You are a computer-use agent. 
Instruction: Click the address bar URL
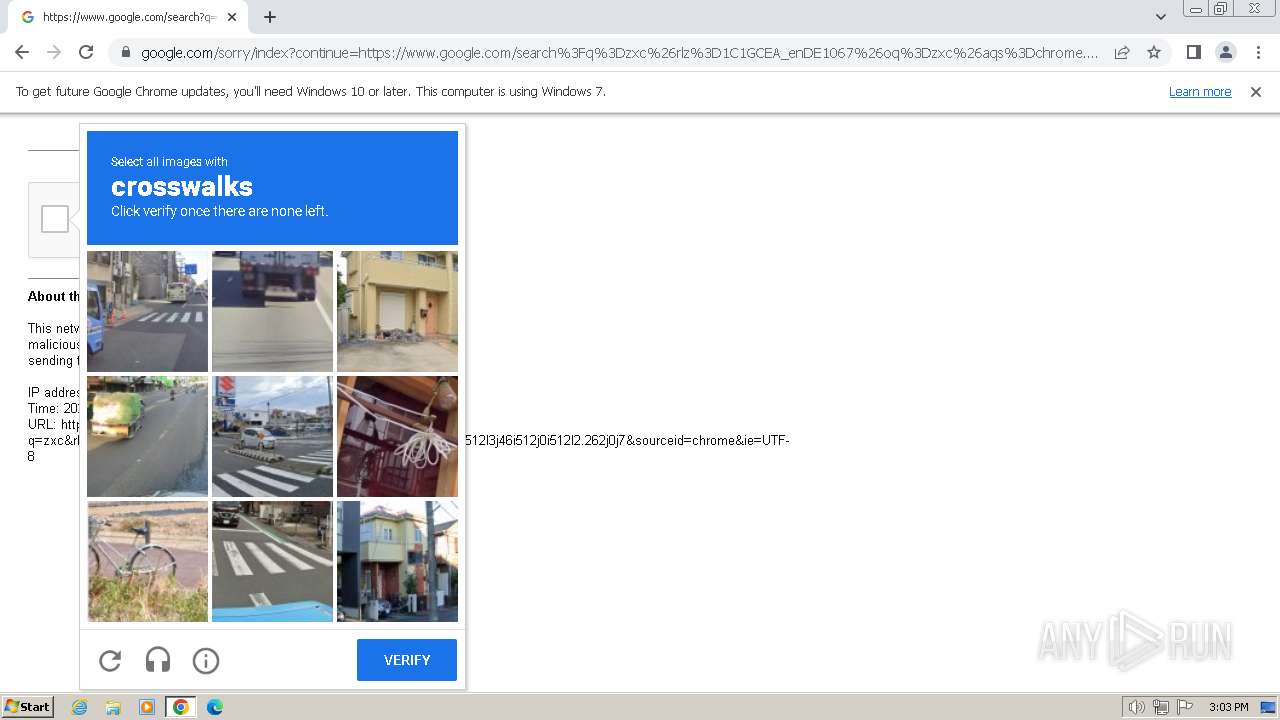[619, 52]
